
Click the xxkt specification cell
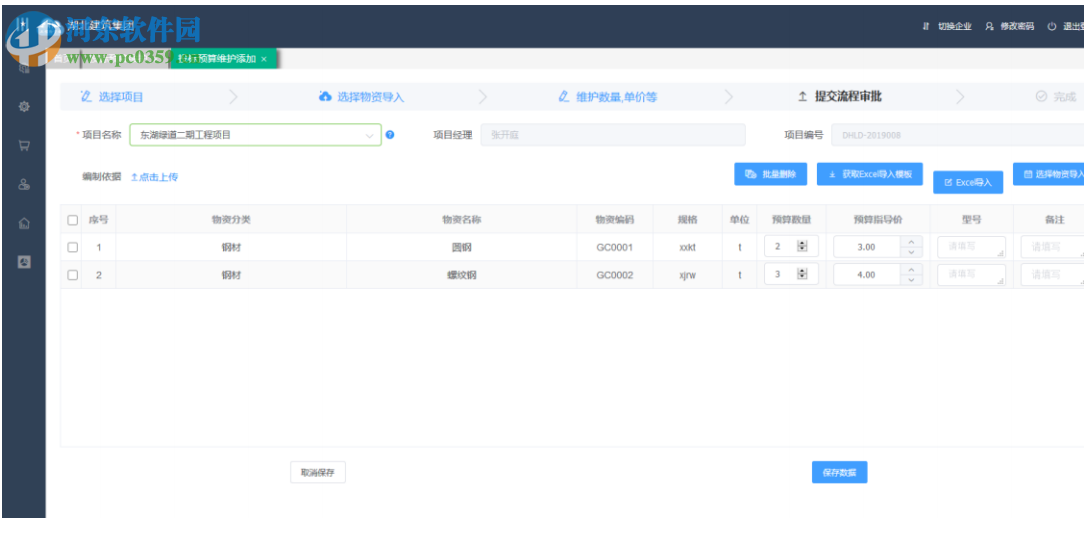click(687, 247)
